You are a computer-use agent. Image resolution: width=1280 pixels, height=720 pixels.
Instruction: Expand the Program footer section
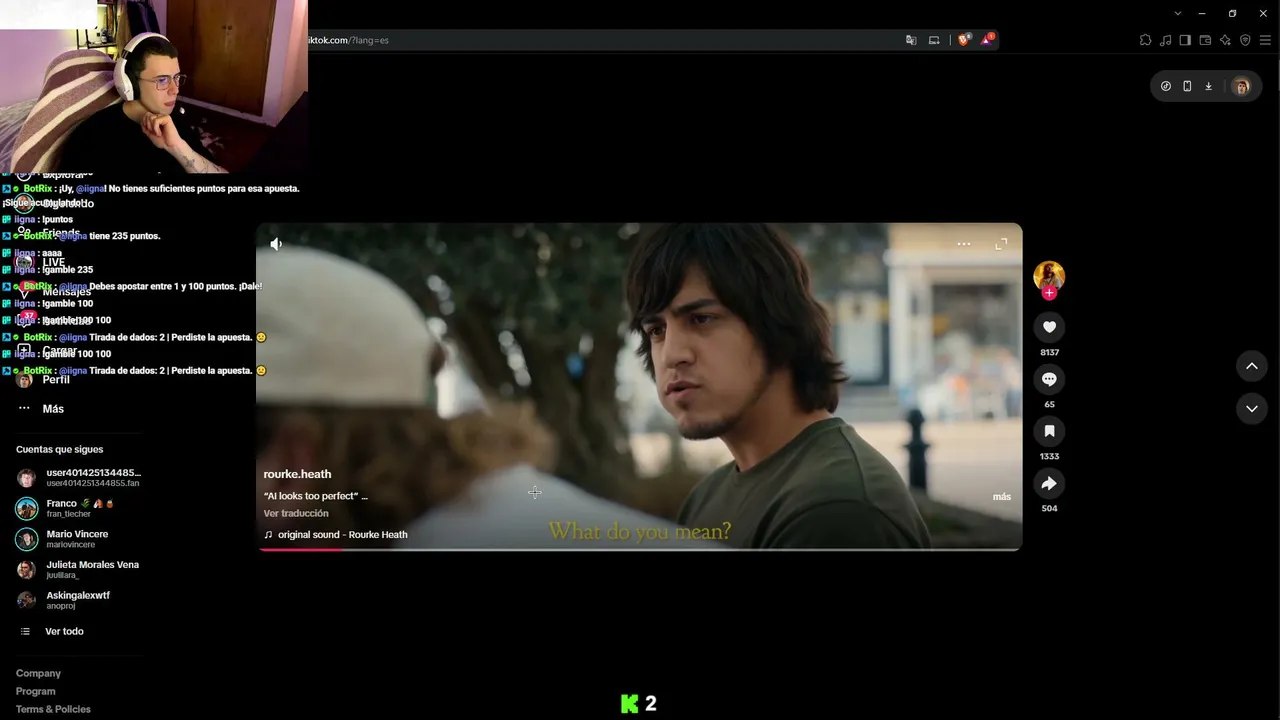click(x=36, y=692)
